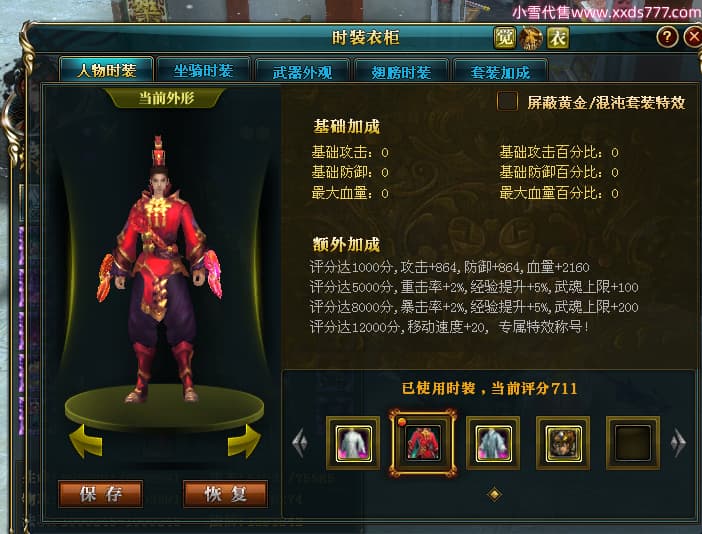
Task: Rotate character right with yellow arrow
Action: click(x=244, y=442)
